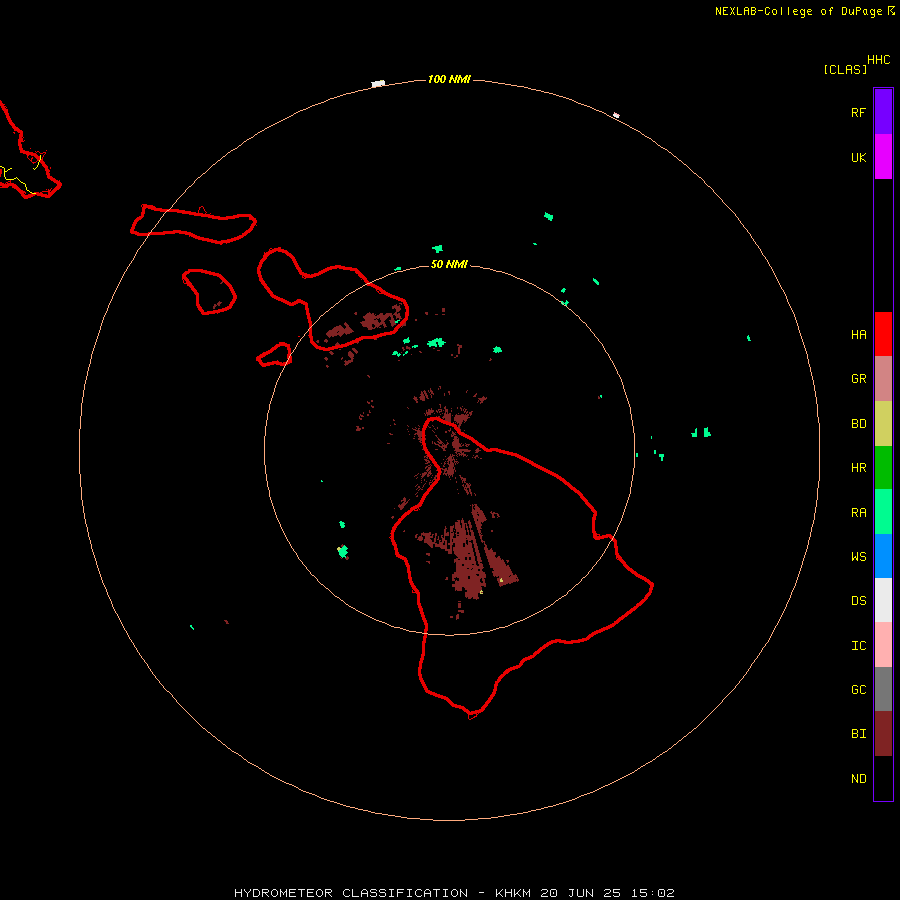Screen dimensions: 900x900
Task: Click the purple RF color swatch
Action: coord(883,112)
